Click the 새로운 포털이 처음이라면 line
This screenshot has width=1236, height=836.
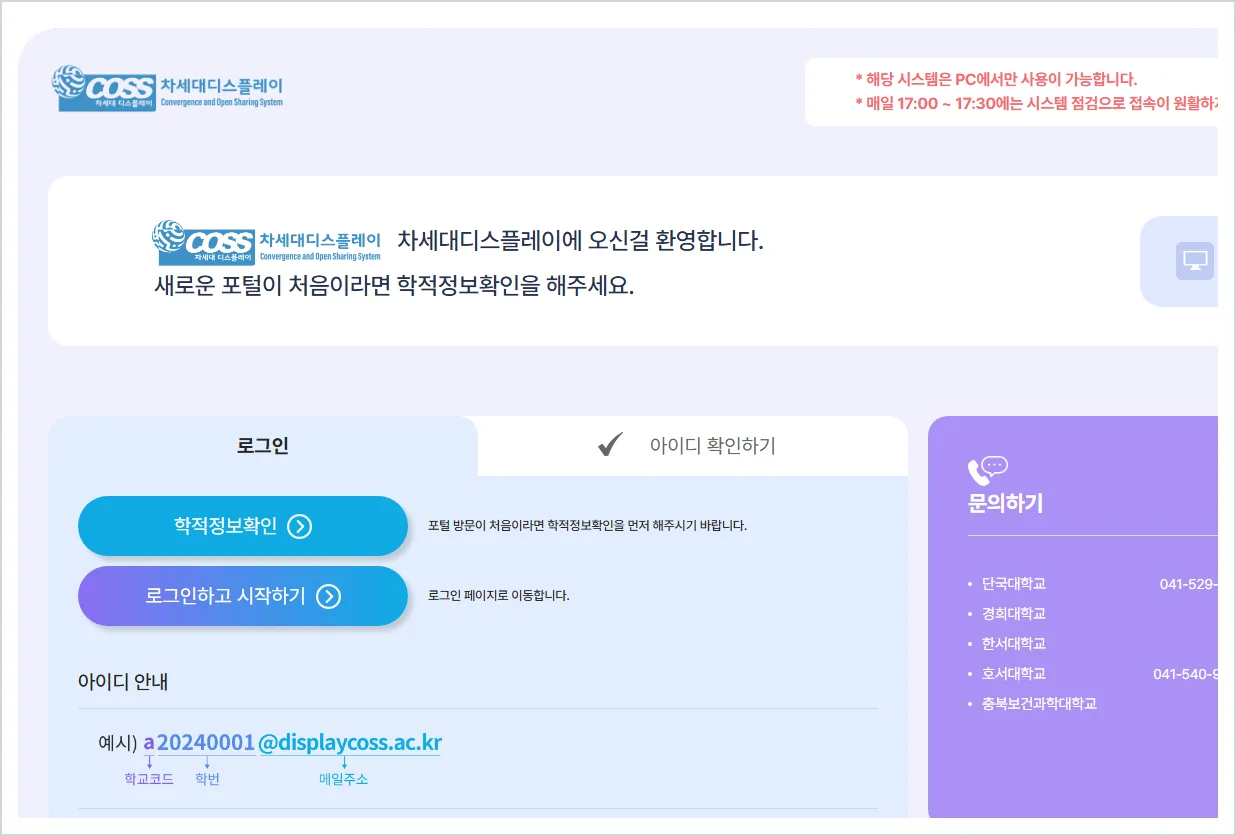pyautogui.click(x=394, y=286)
